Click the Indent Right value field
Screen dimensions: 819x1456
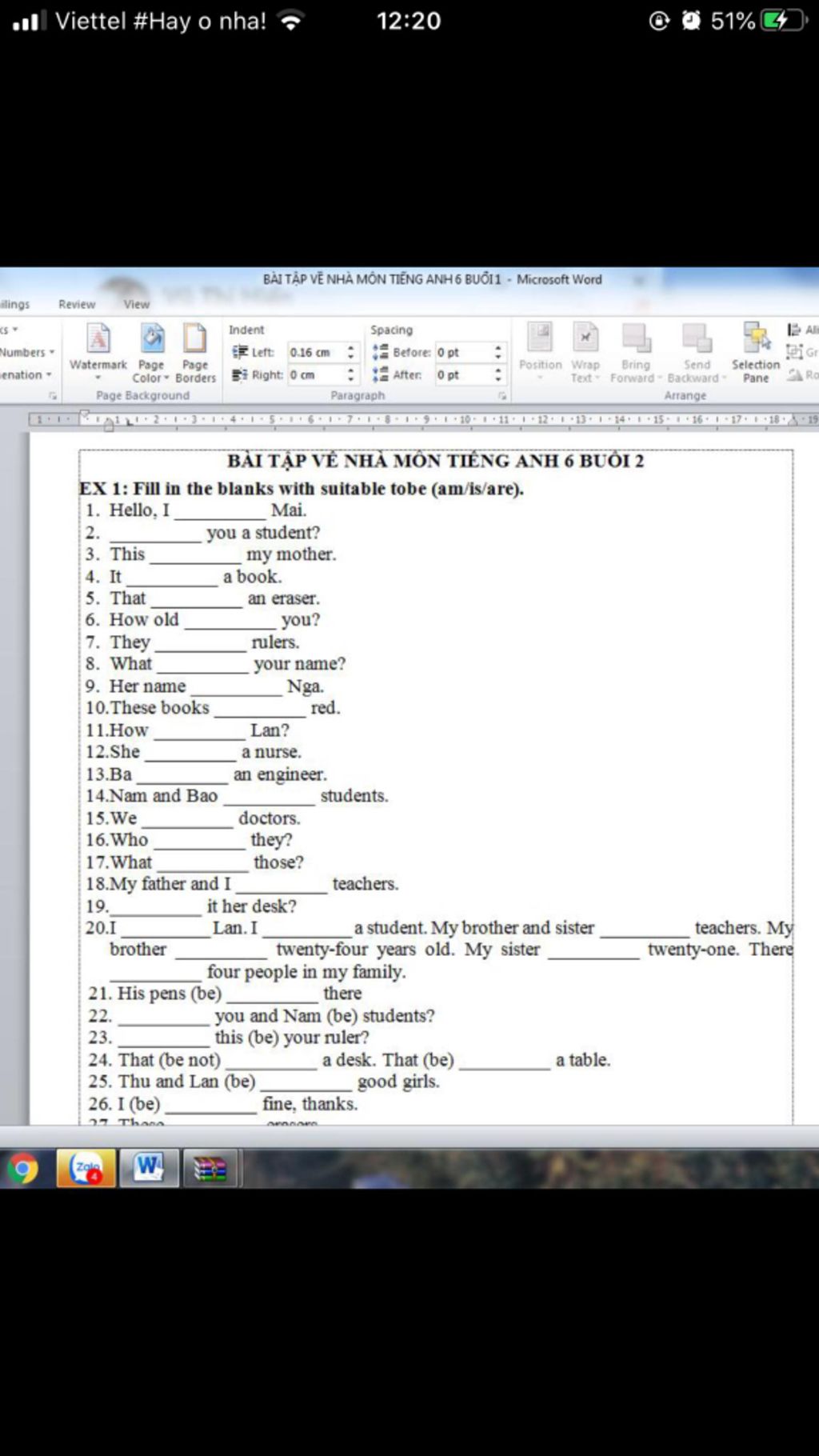click(x=315, y=374)
